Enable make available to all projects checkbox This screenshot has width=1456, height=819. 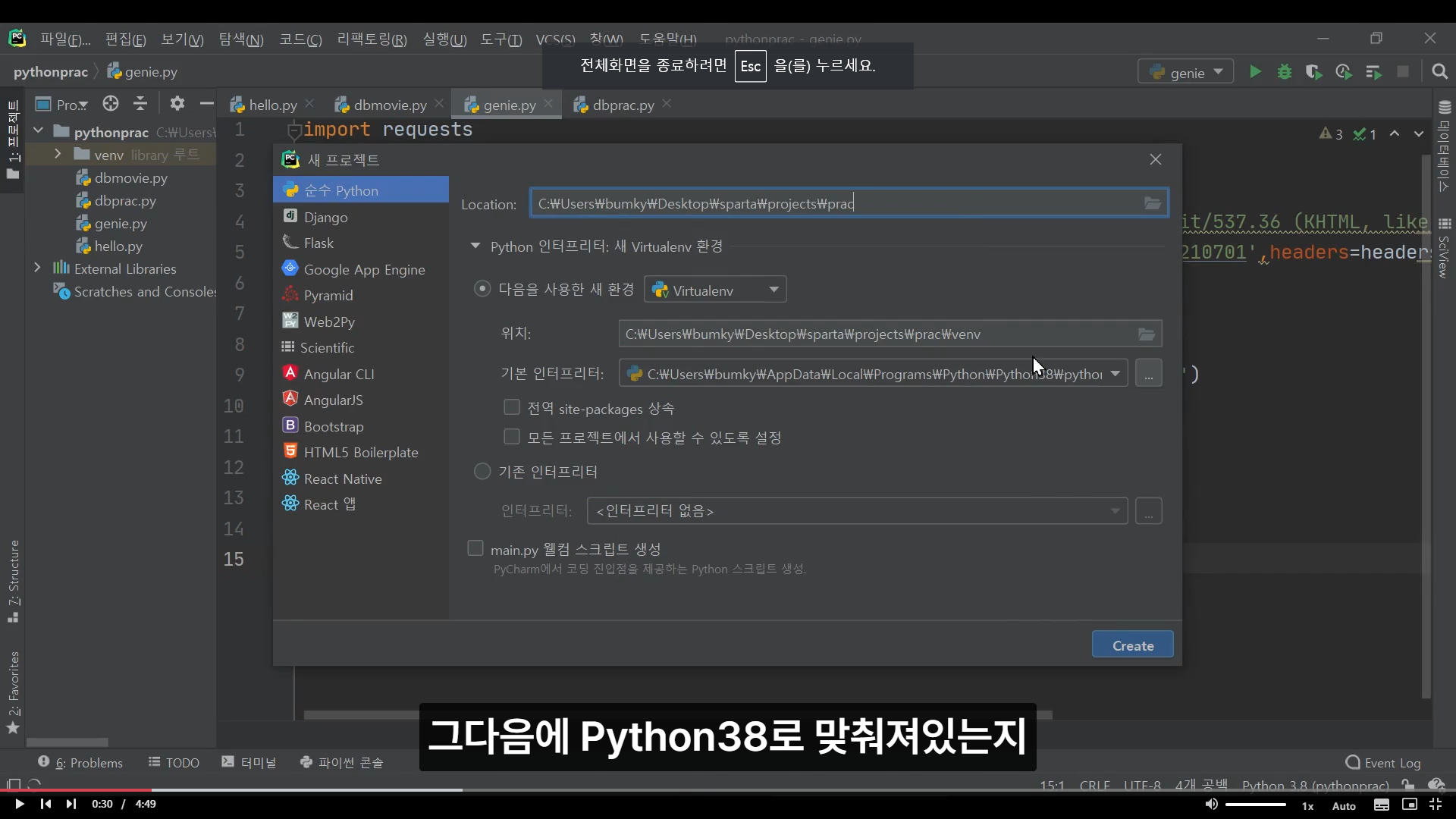click(512, 437)
